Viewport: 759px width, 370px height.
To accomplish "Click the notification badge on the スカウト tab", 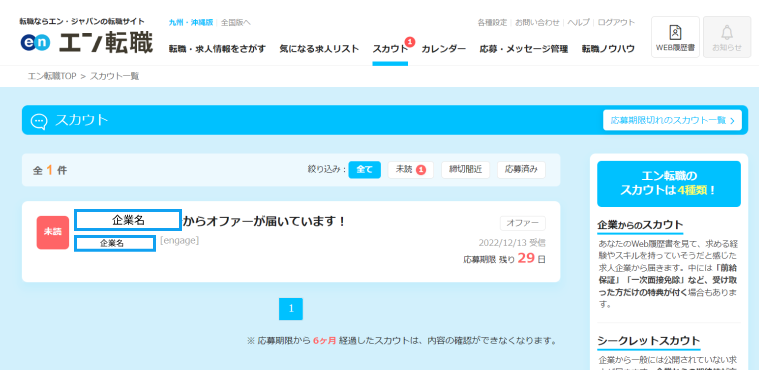I will coord(410,42).
